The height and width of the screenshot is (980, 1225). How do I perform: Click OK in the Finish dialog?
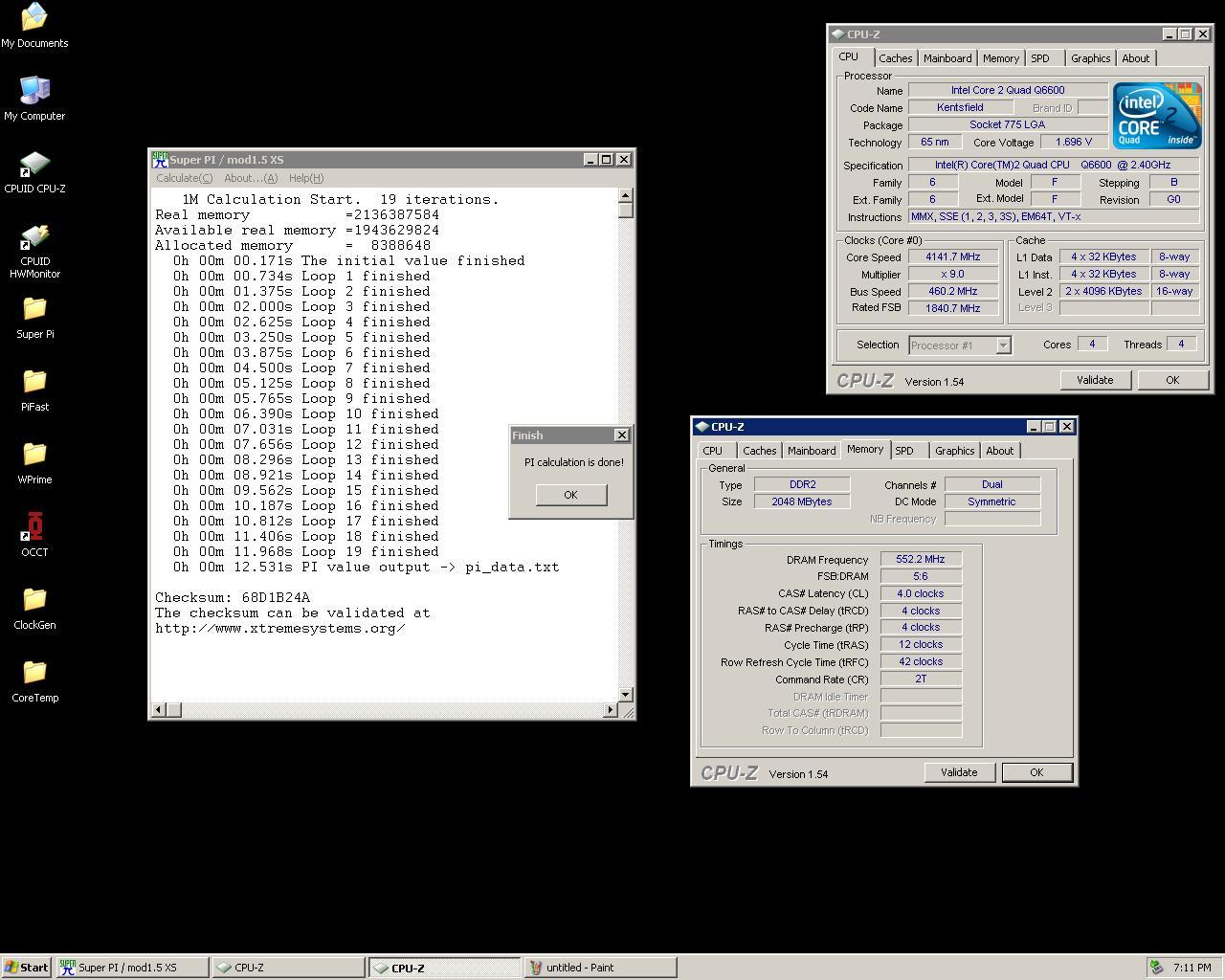pyautogui.click(x=570, y=495)
